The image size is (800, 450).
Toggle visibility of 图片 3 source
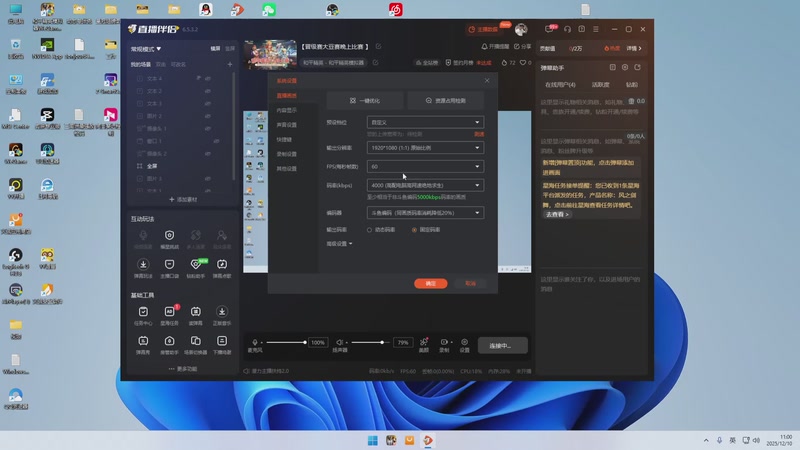click(x=208, y=179)
